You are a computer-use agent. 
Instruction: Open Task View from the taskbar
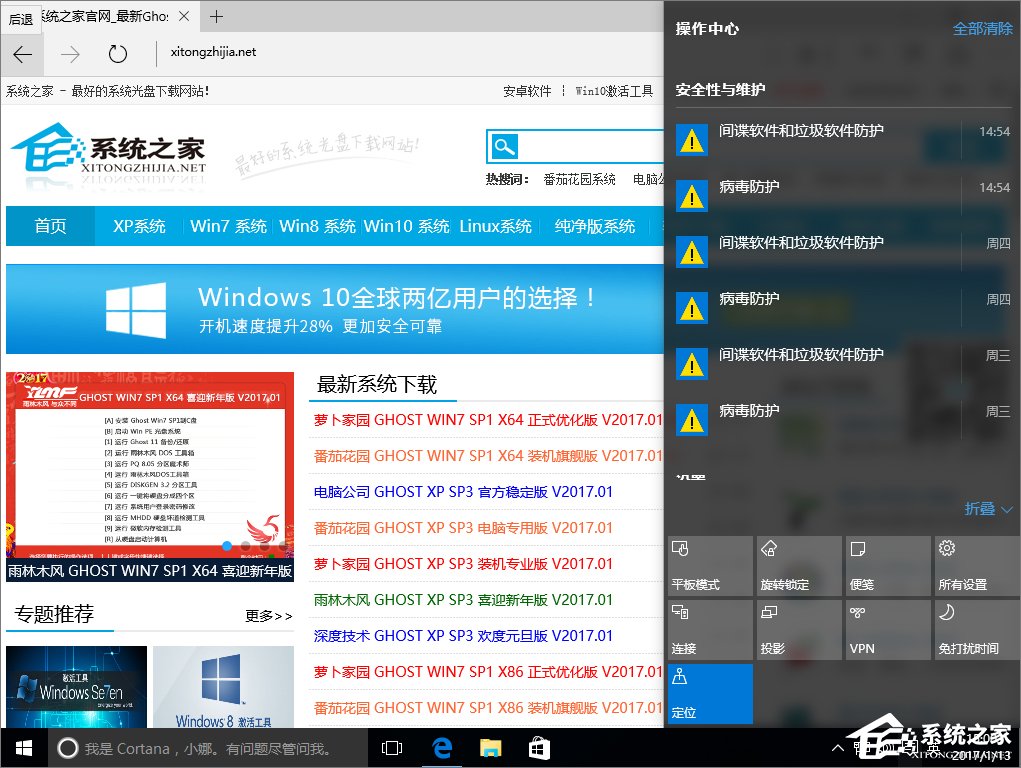click(x=391, y=747)
